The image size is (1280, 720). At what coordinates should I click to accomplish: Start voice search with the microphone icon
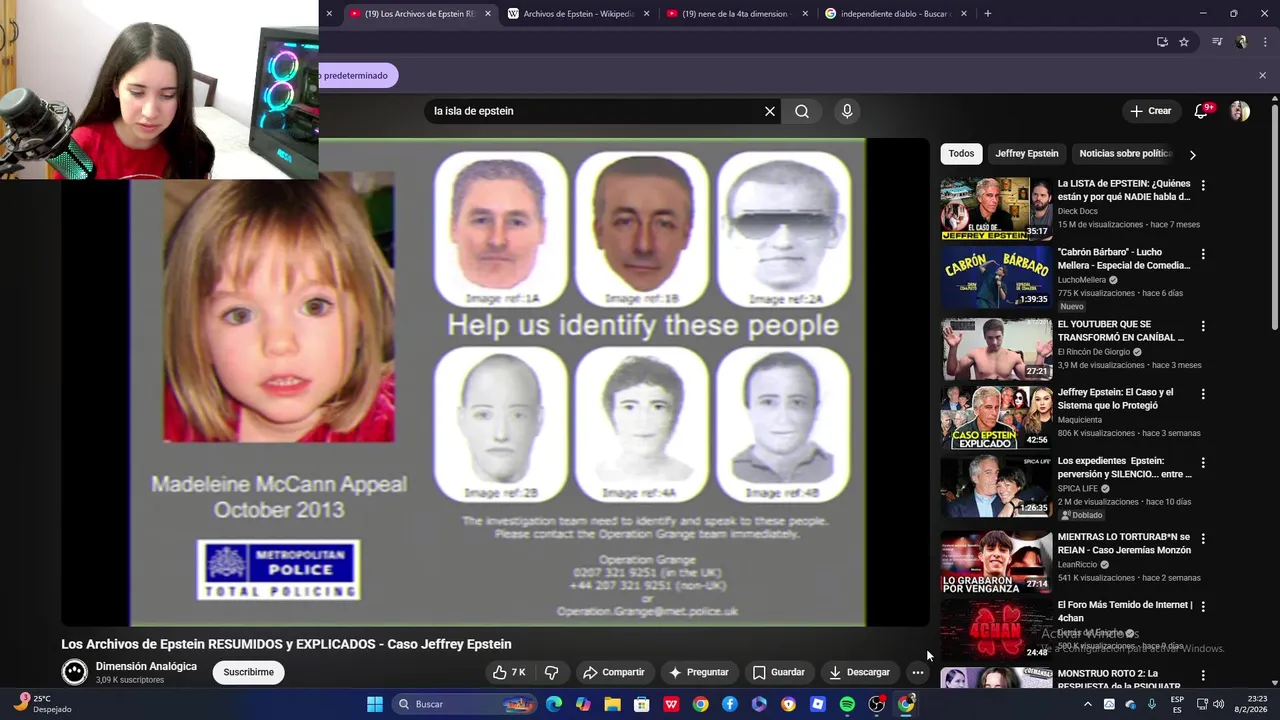pyautogui.click(x=847, y=111)
